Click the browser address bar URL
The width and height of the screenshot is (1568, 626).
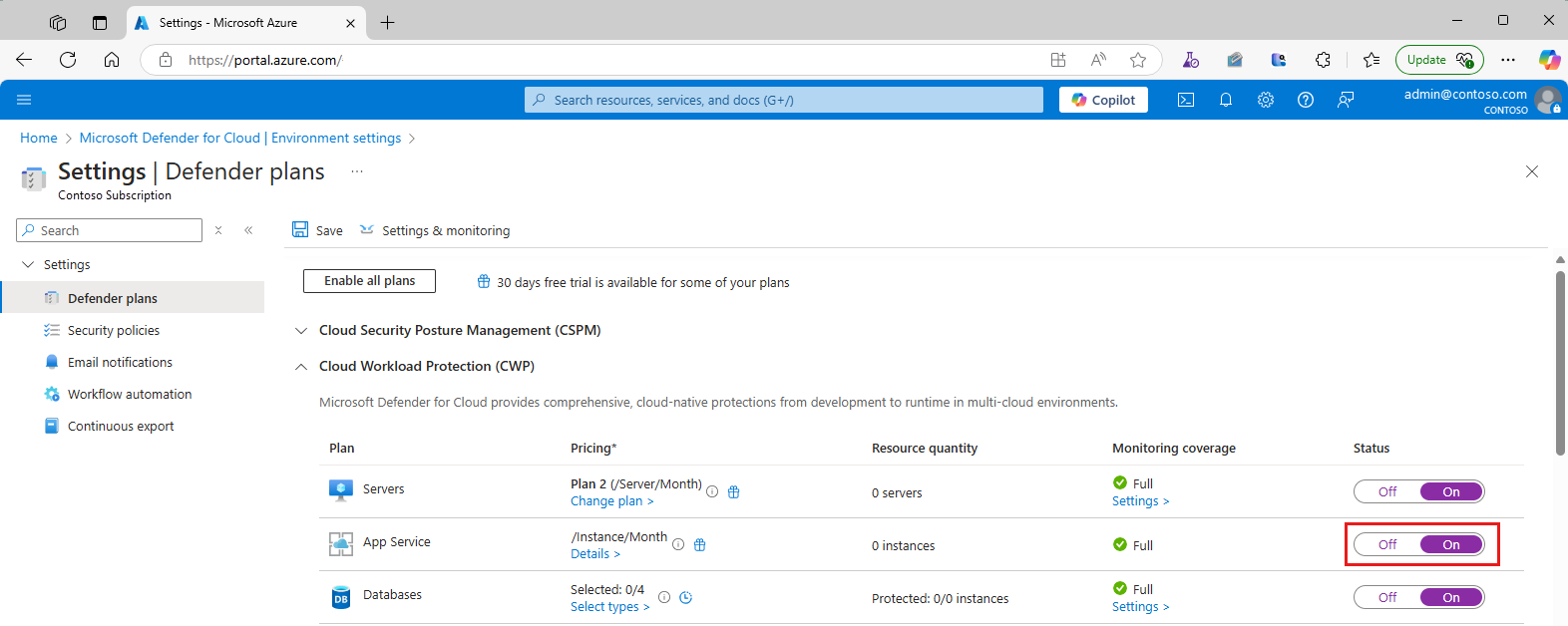point(265,60)
